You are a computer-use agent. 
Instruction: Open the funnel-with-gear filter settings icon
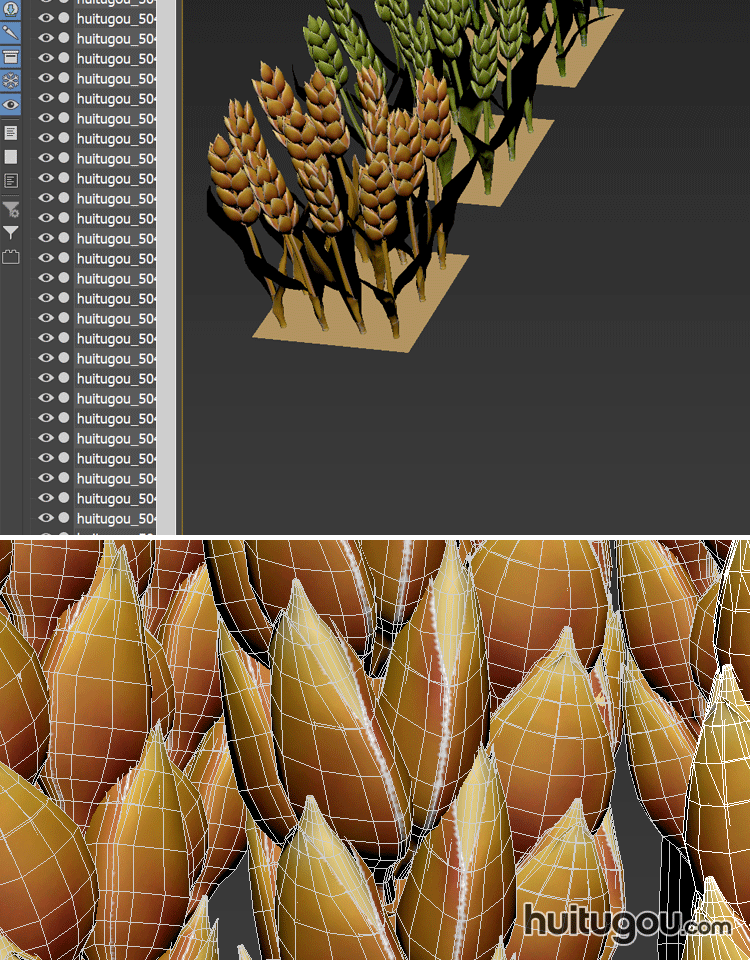click(x=10, y=209)
